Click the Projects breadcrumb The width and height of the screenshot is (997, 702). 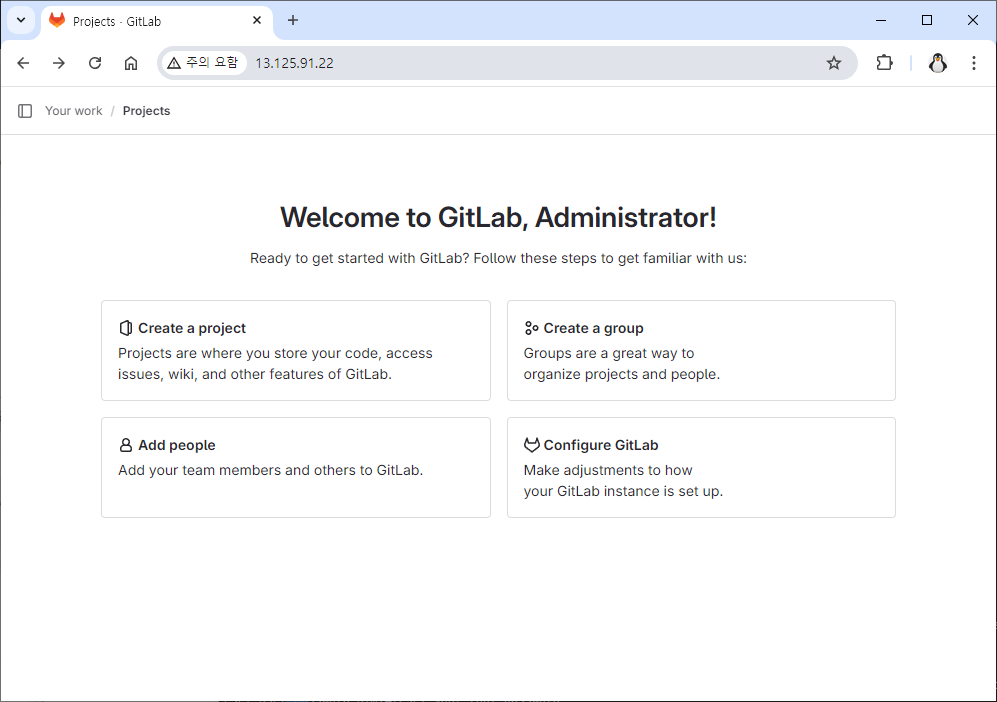pyautogui.click(x=146, y=111)
